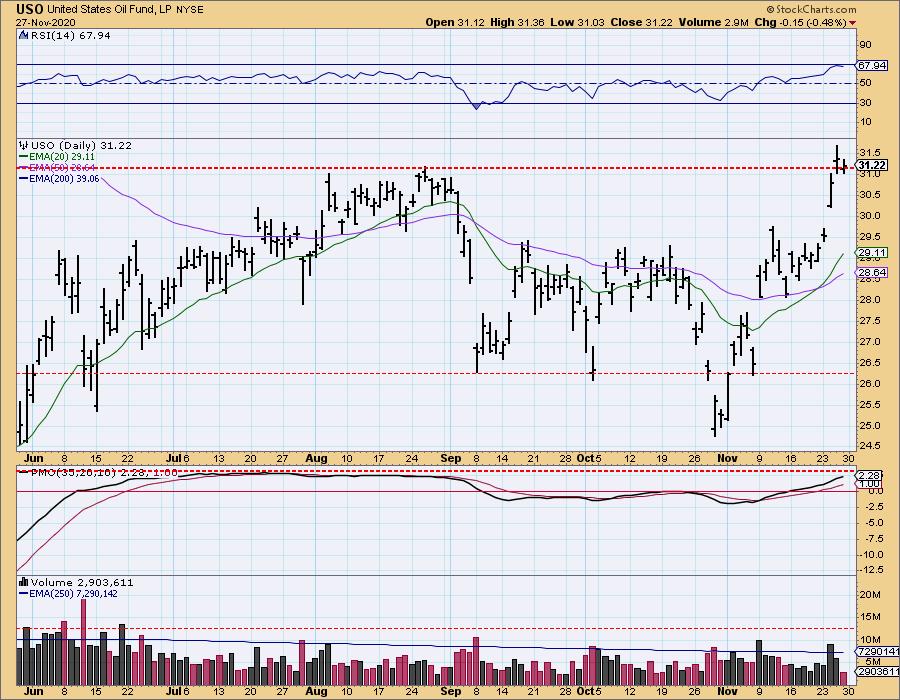This screenshot has width=900, height=700.
Task: Click the 2.28 PMO value tag on axis
Action: (x=869, y=475)
